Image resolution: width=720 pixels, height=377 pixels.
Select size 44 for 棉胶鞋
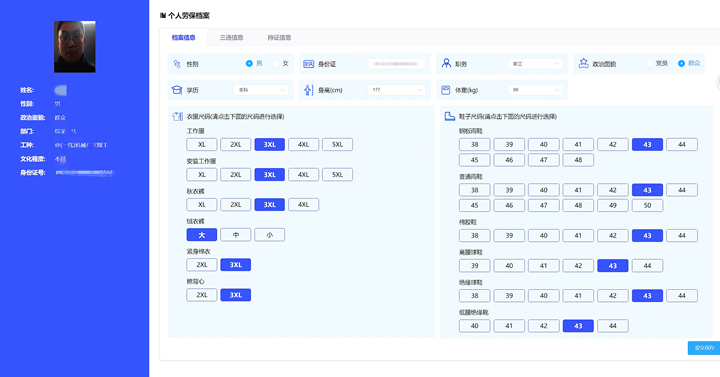click(682, 236)
